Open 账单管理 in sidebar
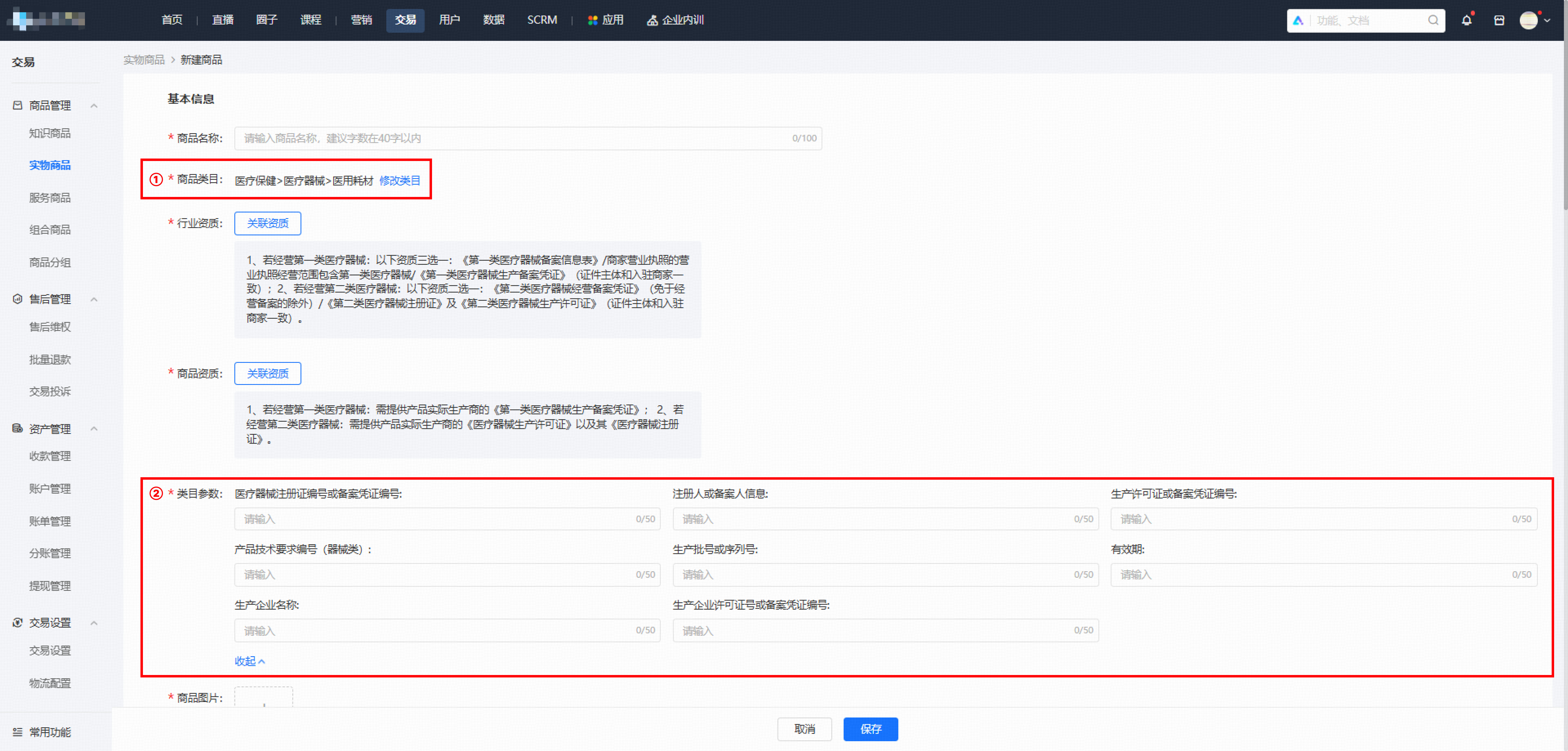This screenshot has width=1568, height=751. coord(50,521)
